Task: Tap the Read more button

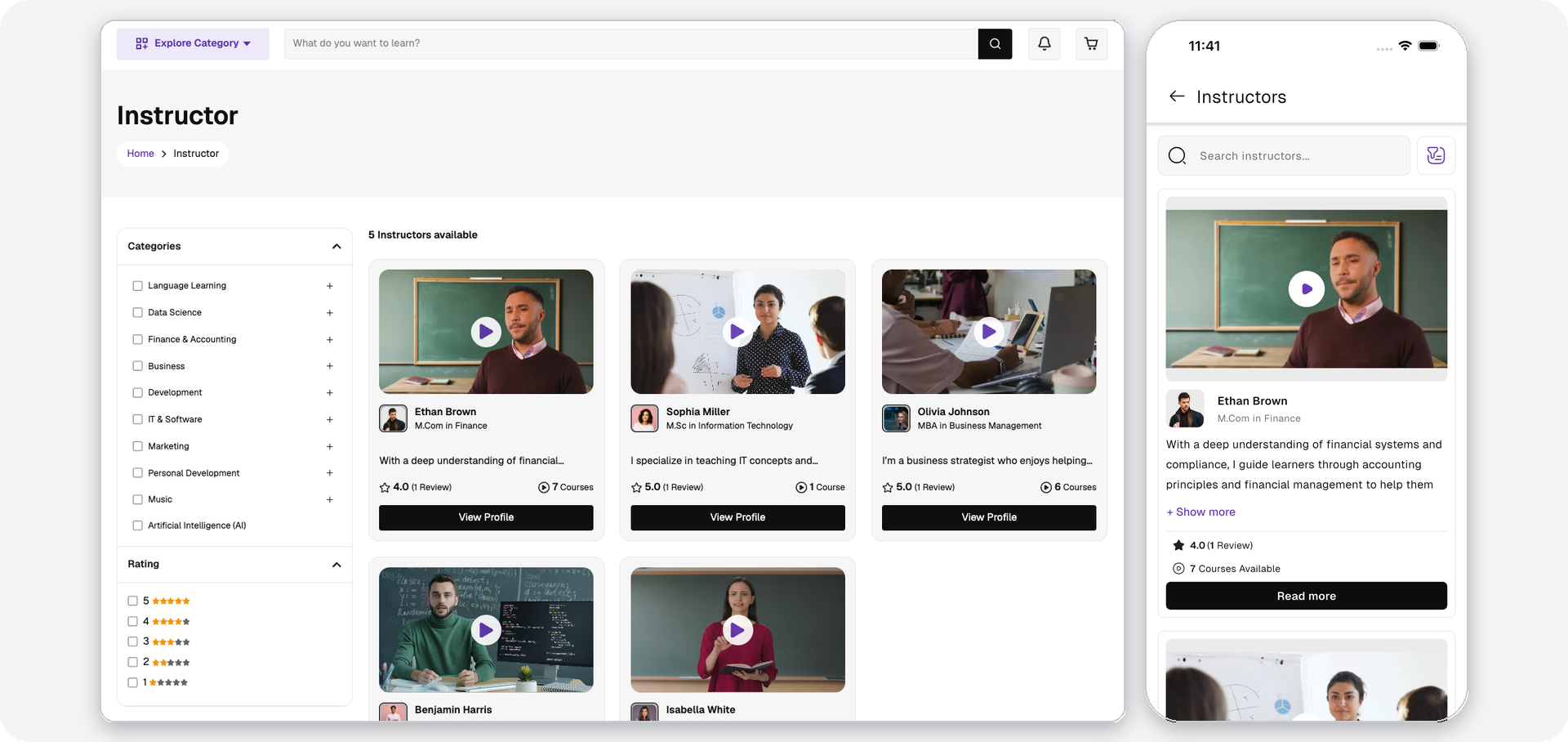Action: click(1307, 596)
